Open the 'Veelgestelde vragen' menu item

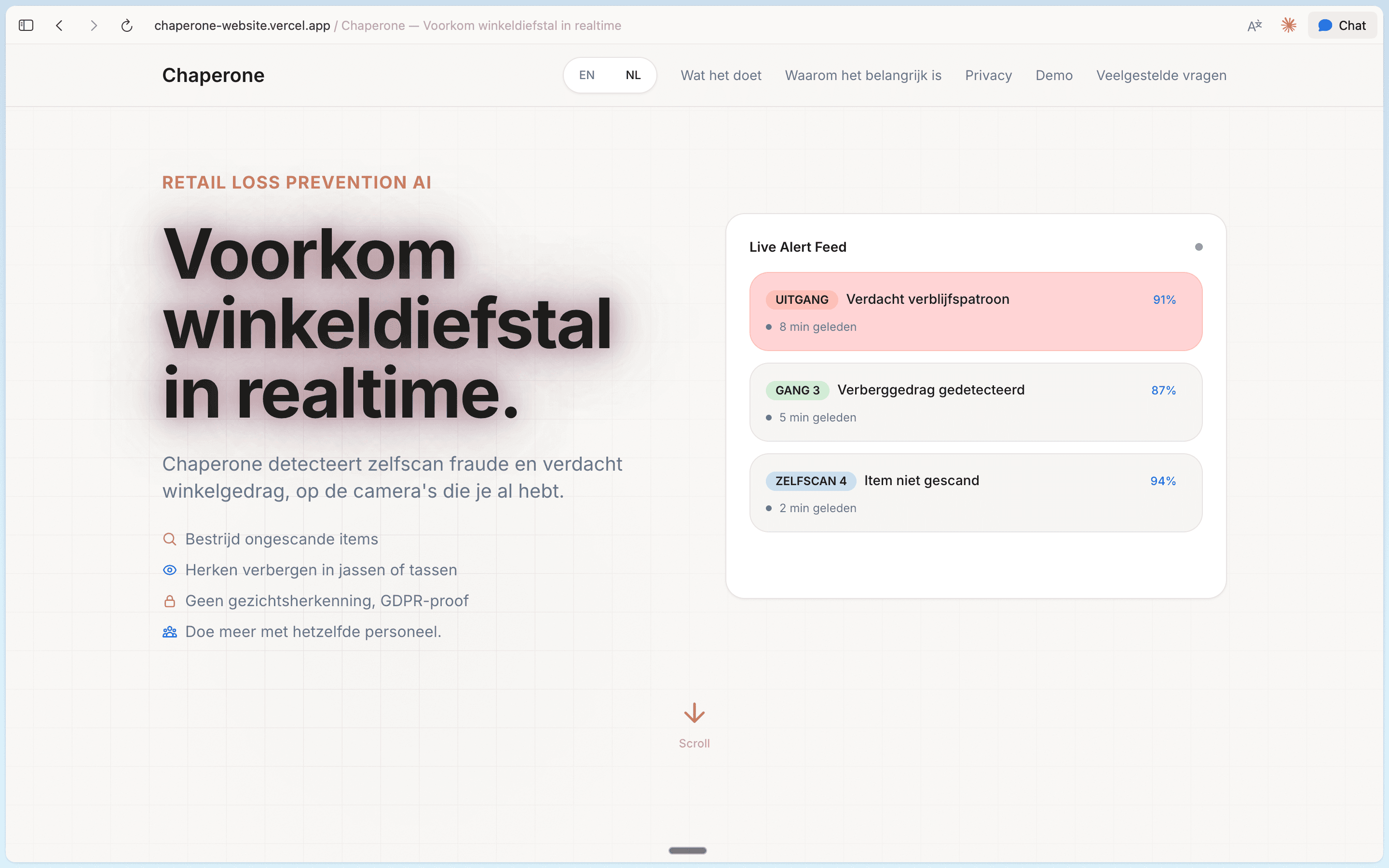[x=1160, y=75]
